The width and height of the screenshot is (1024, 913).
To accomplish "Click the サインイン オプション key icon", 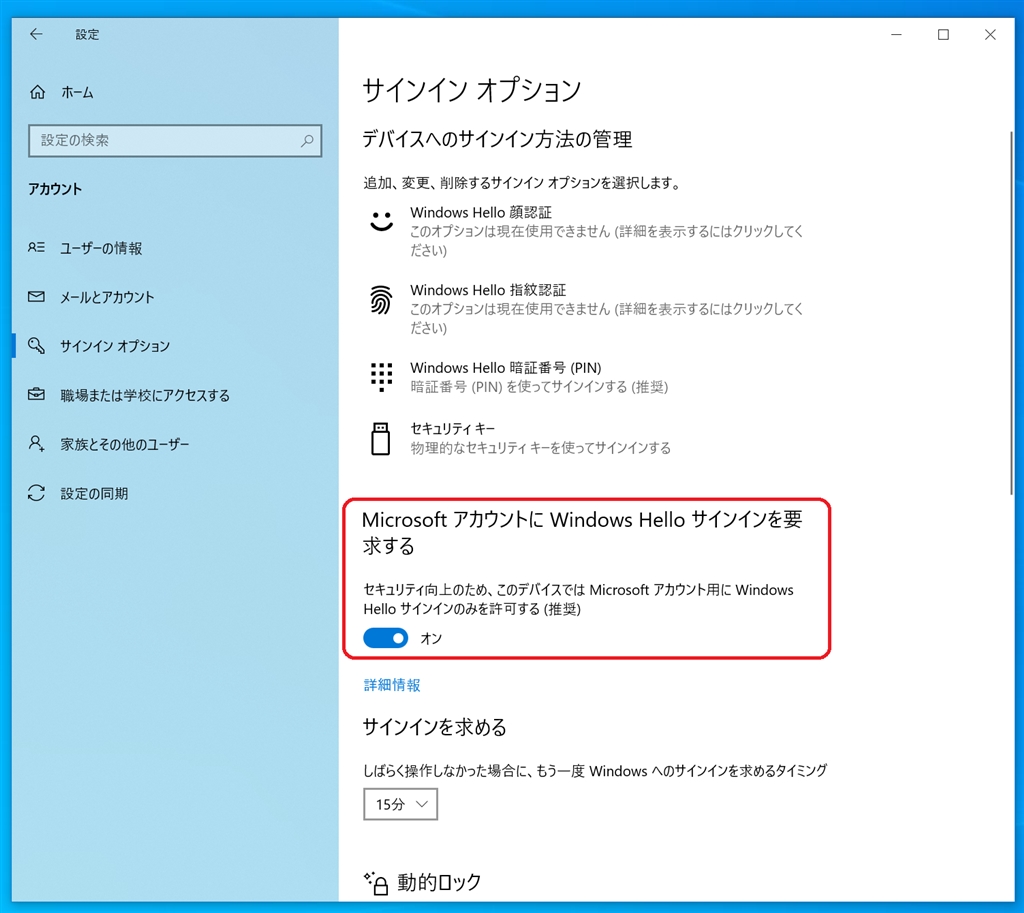I will (x=37, y=345).
